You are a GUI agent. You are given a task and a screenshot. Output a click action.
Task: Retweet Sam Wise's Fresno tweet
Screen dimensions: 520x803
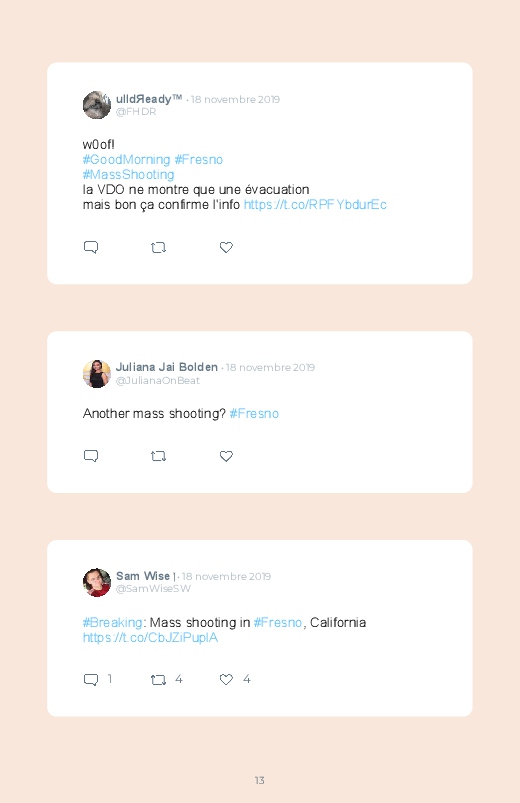[x=158, y=680]
